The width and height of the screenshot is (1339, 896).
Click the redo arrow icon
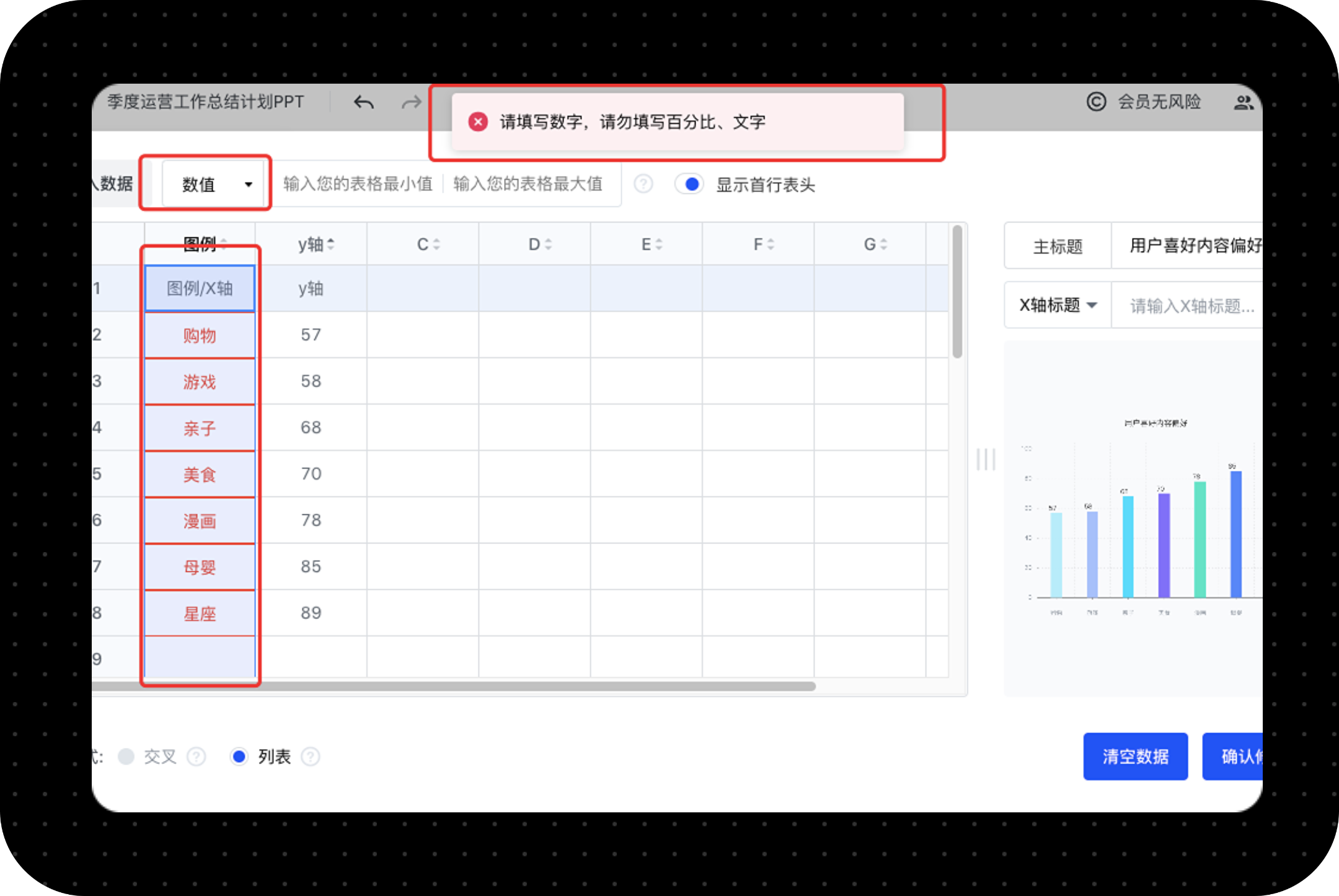(410, 103)
